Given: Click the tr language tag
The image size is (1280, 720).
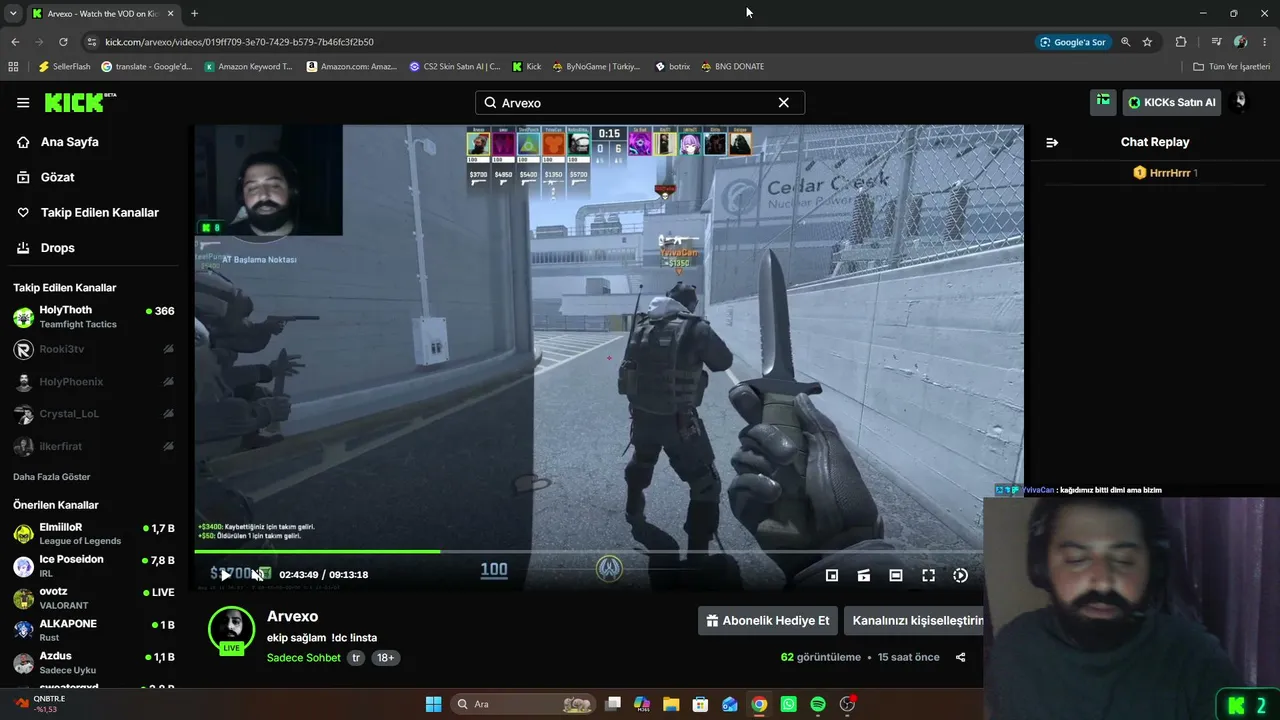Looking at the screenshot, I should (356, 658).
